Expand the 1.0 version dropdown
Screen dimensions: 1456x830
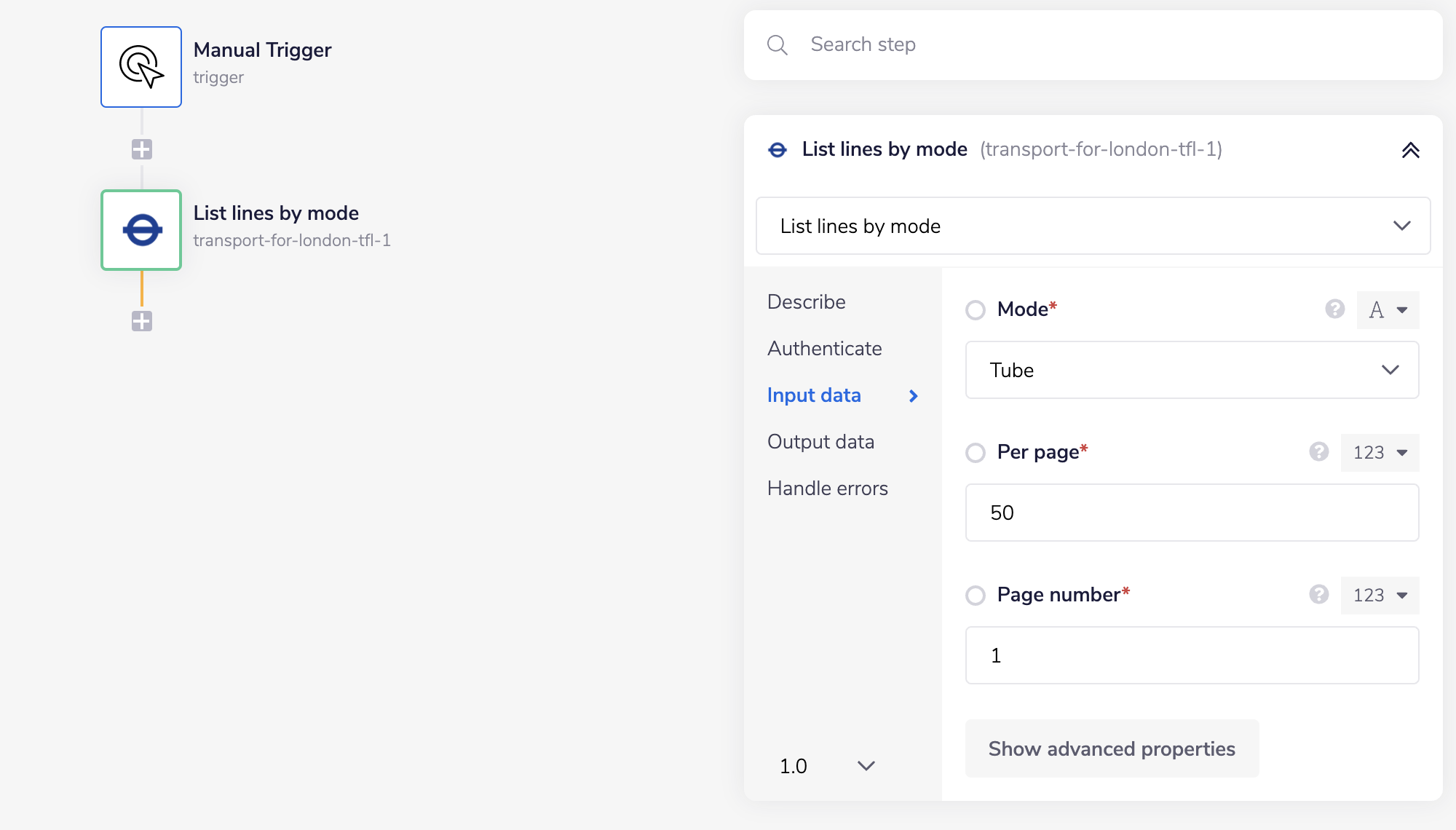826,766
